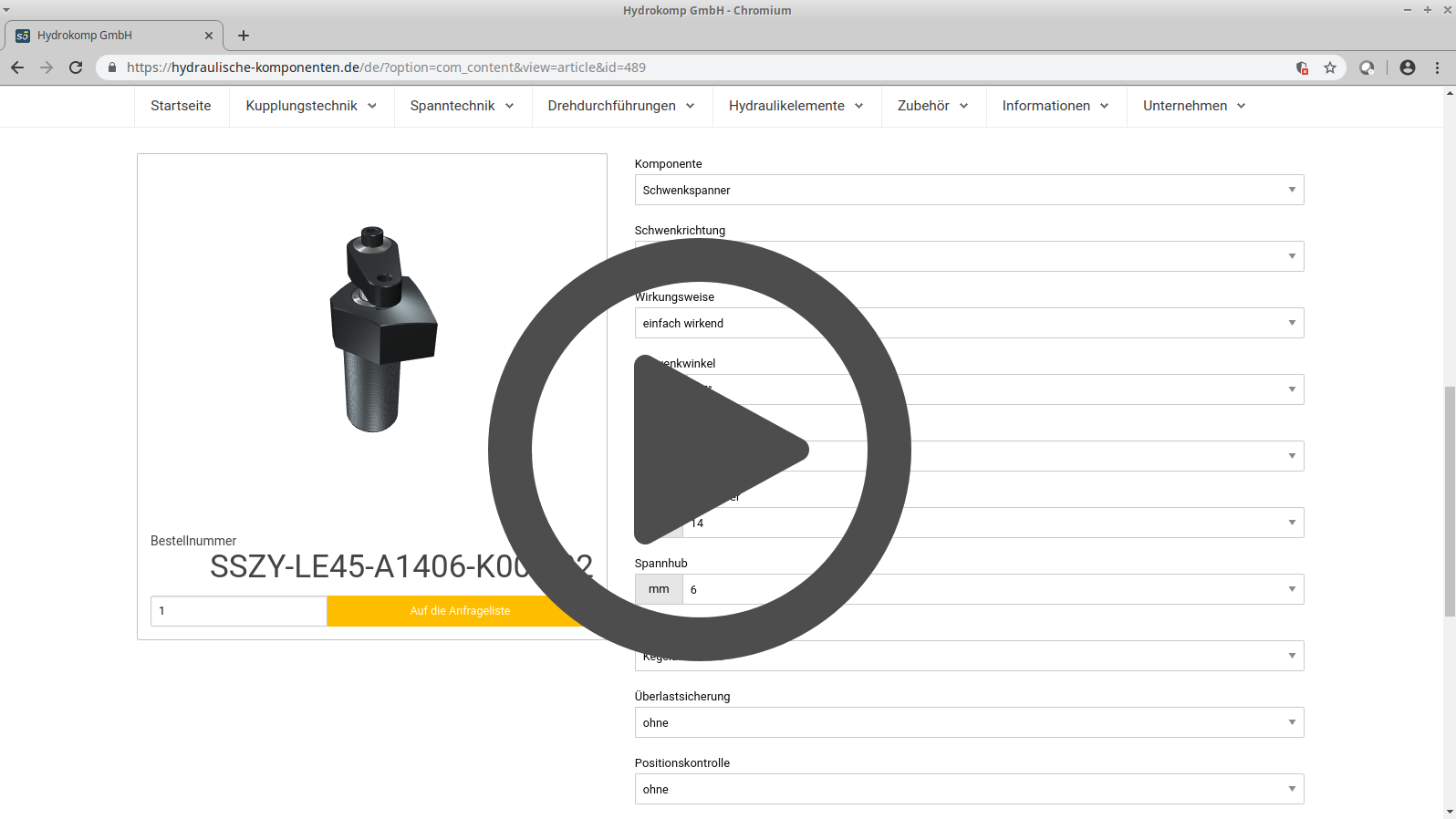Go to Startseite
This screenshot has width=1456, height=819.
181,106
